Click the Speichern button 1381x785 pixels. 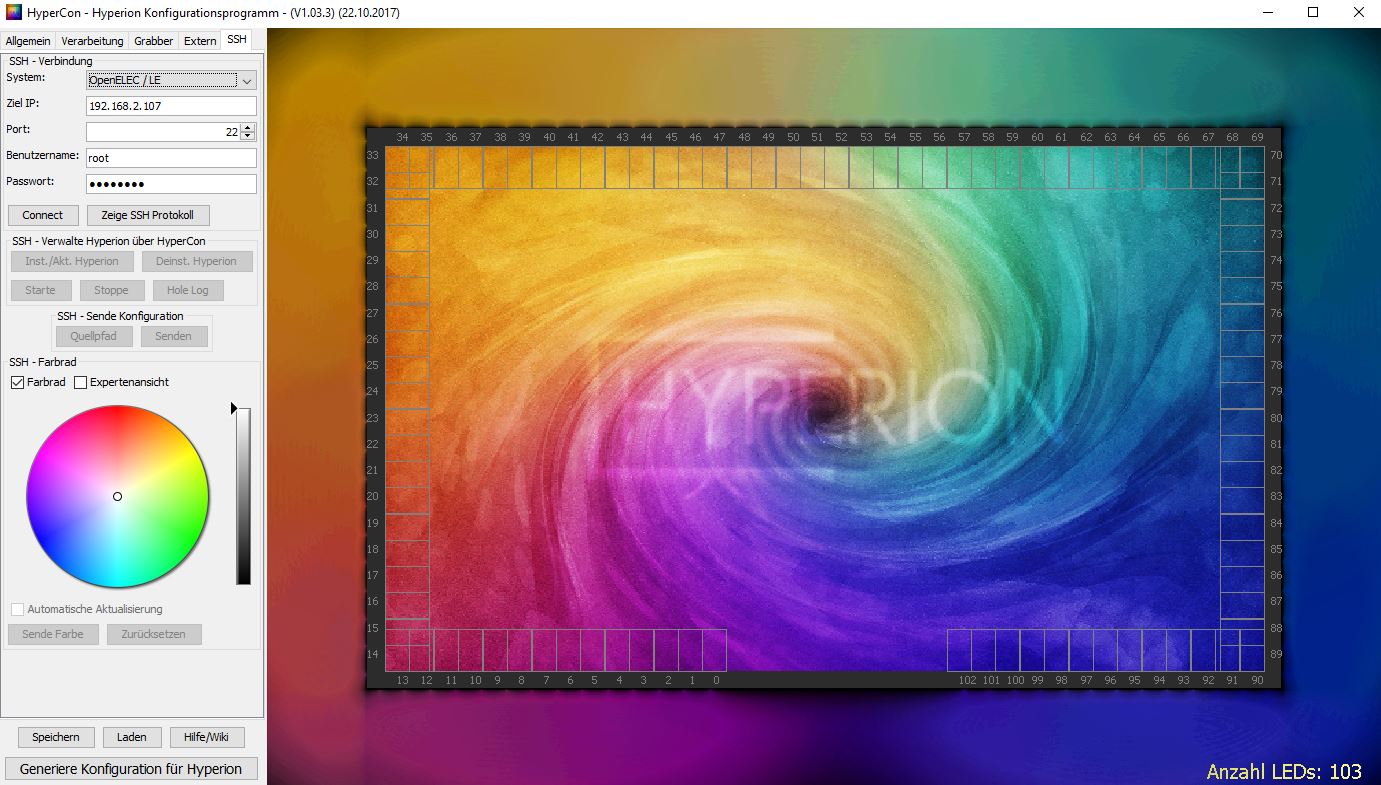tap(56, 737)
